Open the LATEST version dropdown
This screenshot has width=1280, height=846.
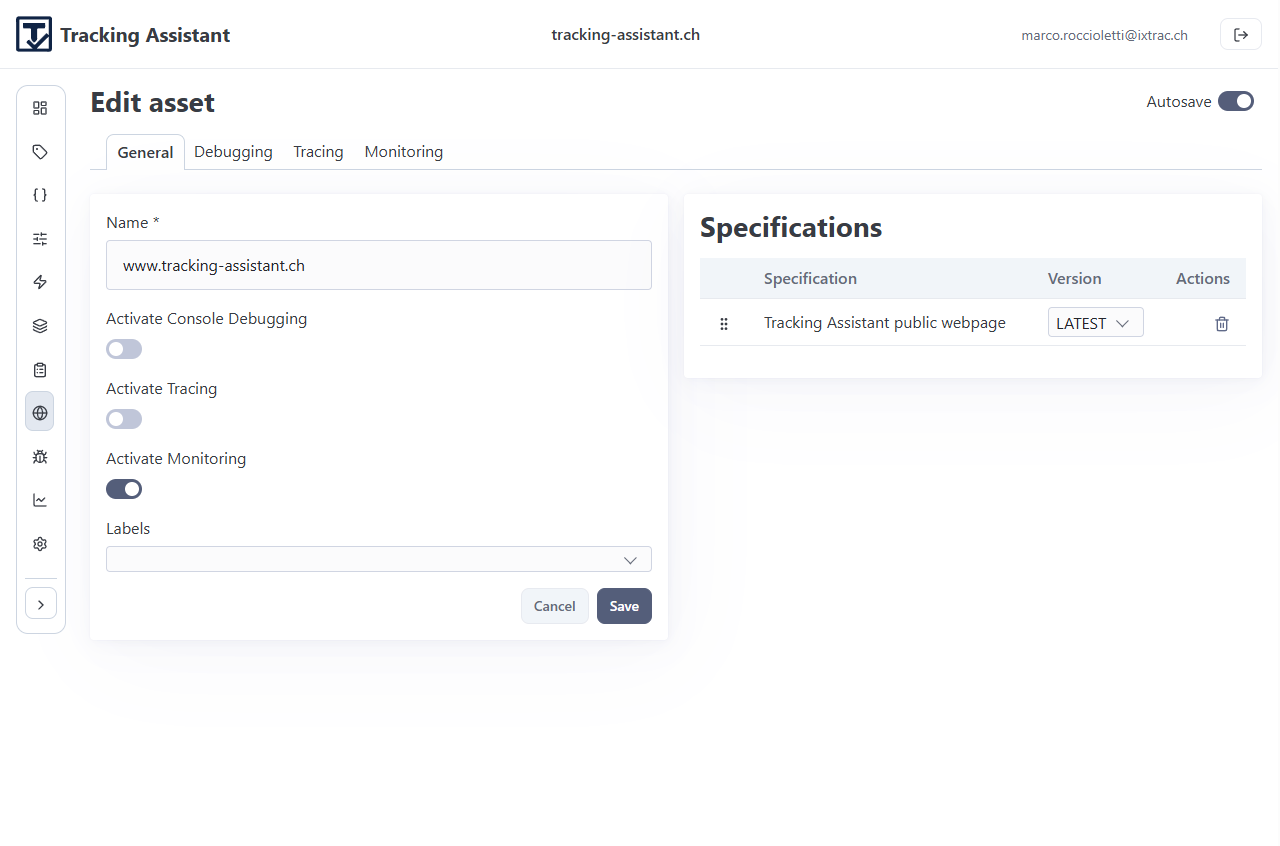point(1095,323)
